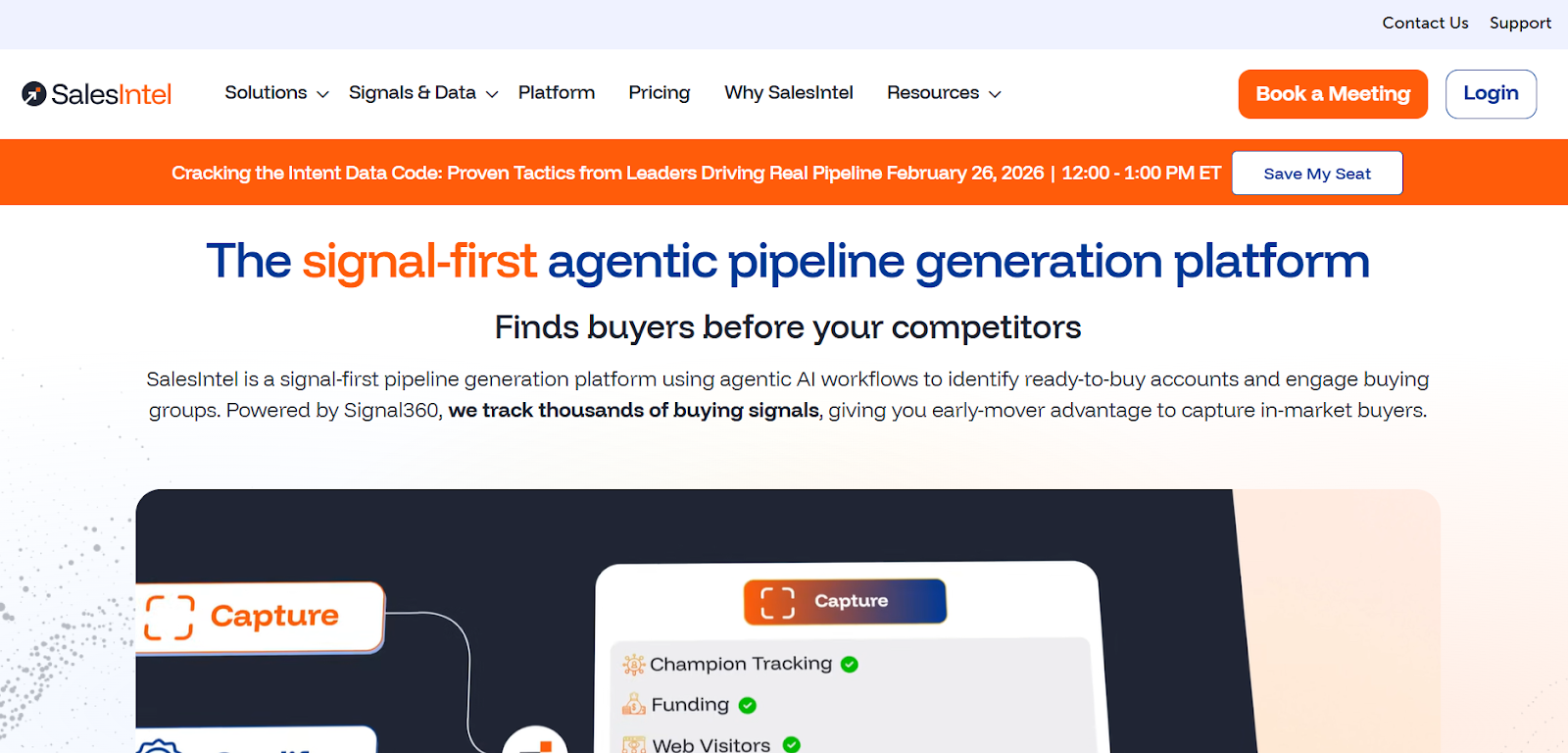
Task: Click the Funding money bag icon
Action: point(634,704)
